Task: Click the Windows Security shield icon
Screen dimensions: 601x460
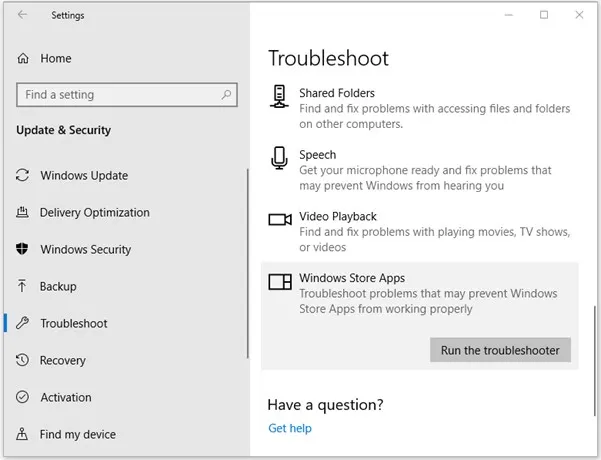Action: click(22, 250)
